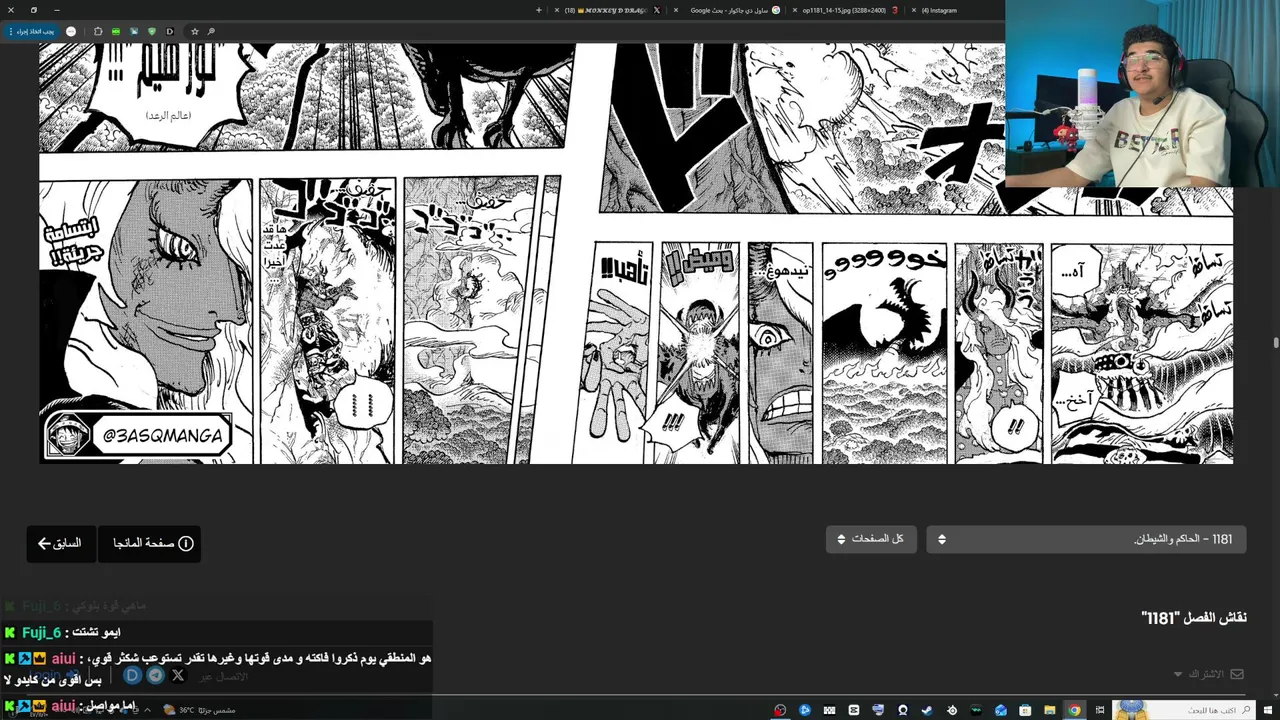This screenshot has height=720, width=1280.
Task: Open the blue Edge-like taskbar icon
Action: click(805, 710)
